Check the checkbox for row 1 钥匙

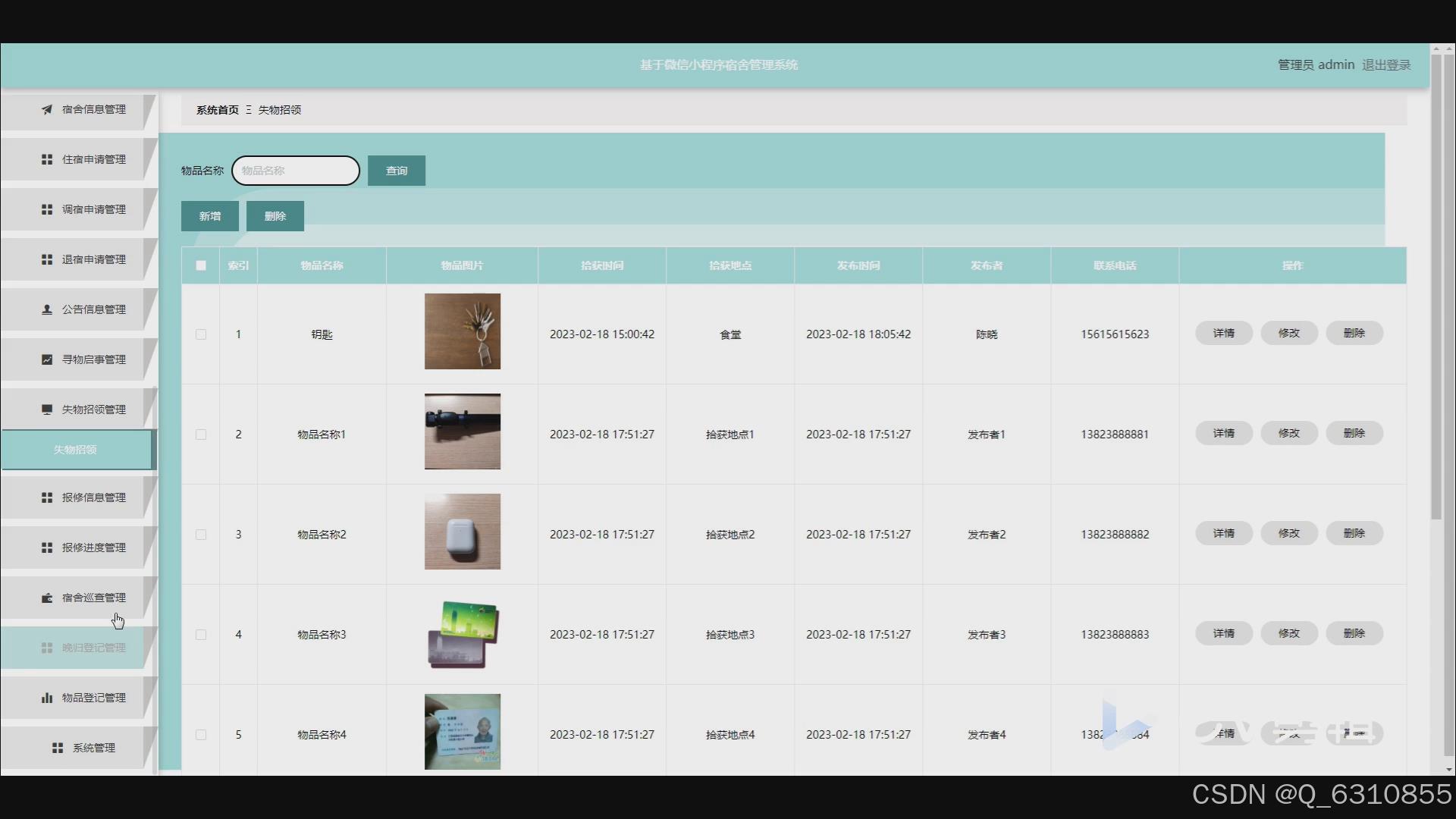click(x=201, y=334)
